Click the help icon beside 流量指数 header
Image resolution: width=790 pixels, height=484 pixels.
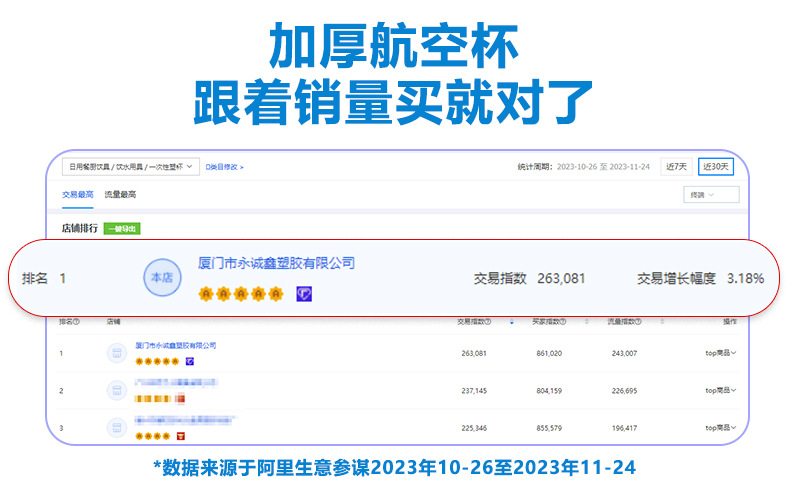pos(638,322)
